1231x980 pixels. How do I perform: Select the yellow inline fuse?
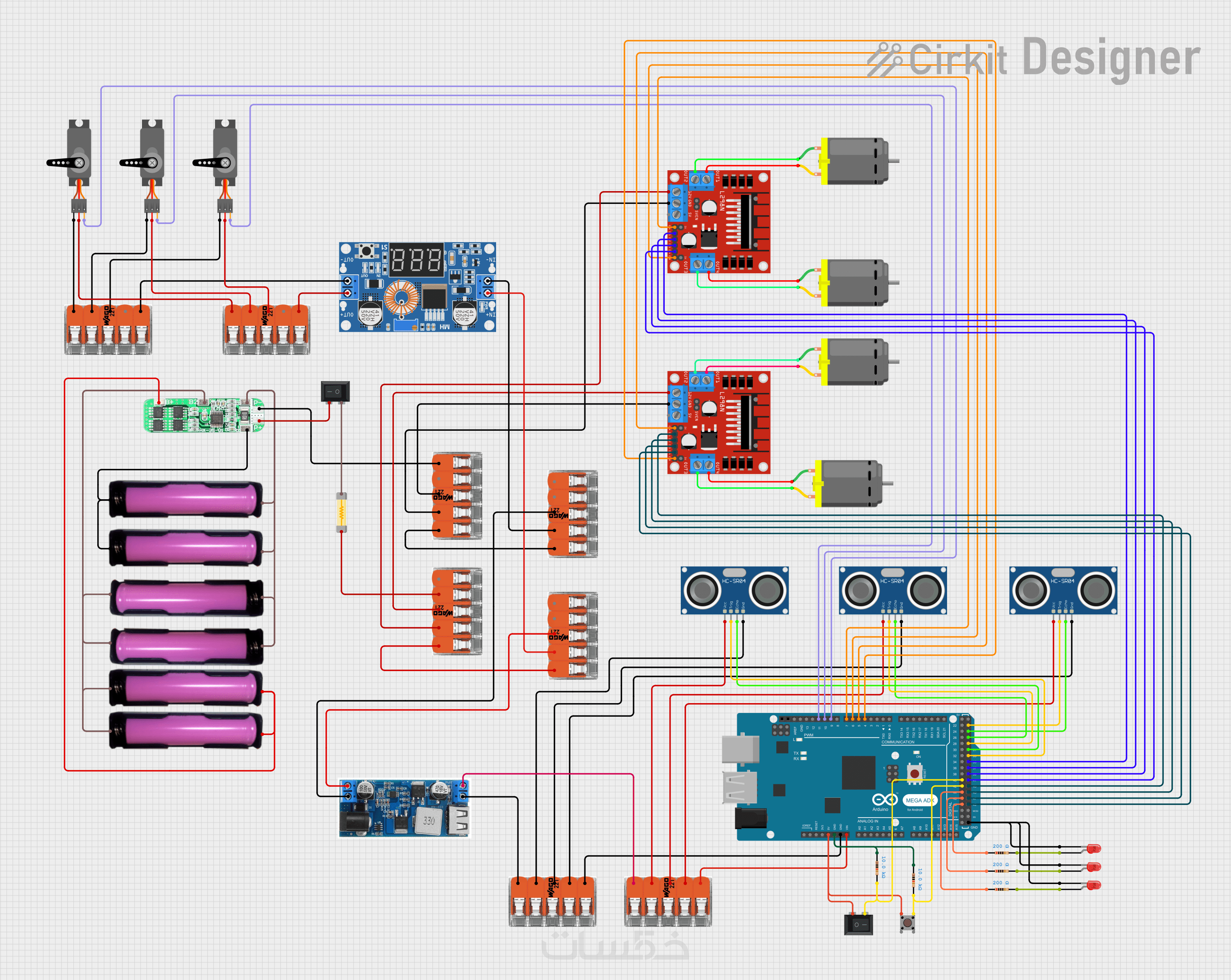(341, 512)
